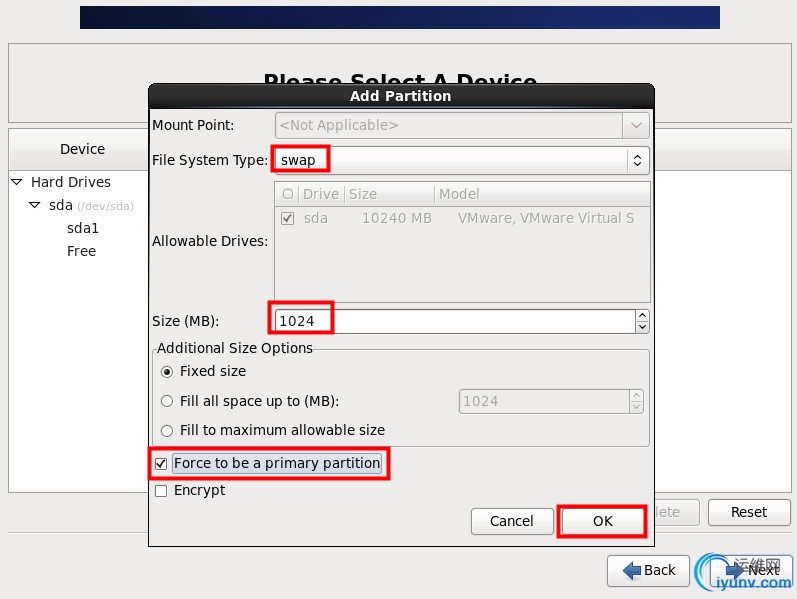Click the Mount Point Not Applicable field
Viewport: 797px width, 599px height.
click(x=449, y=125)
